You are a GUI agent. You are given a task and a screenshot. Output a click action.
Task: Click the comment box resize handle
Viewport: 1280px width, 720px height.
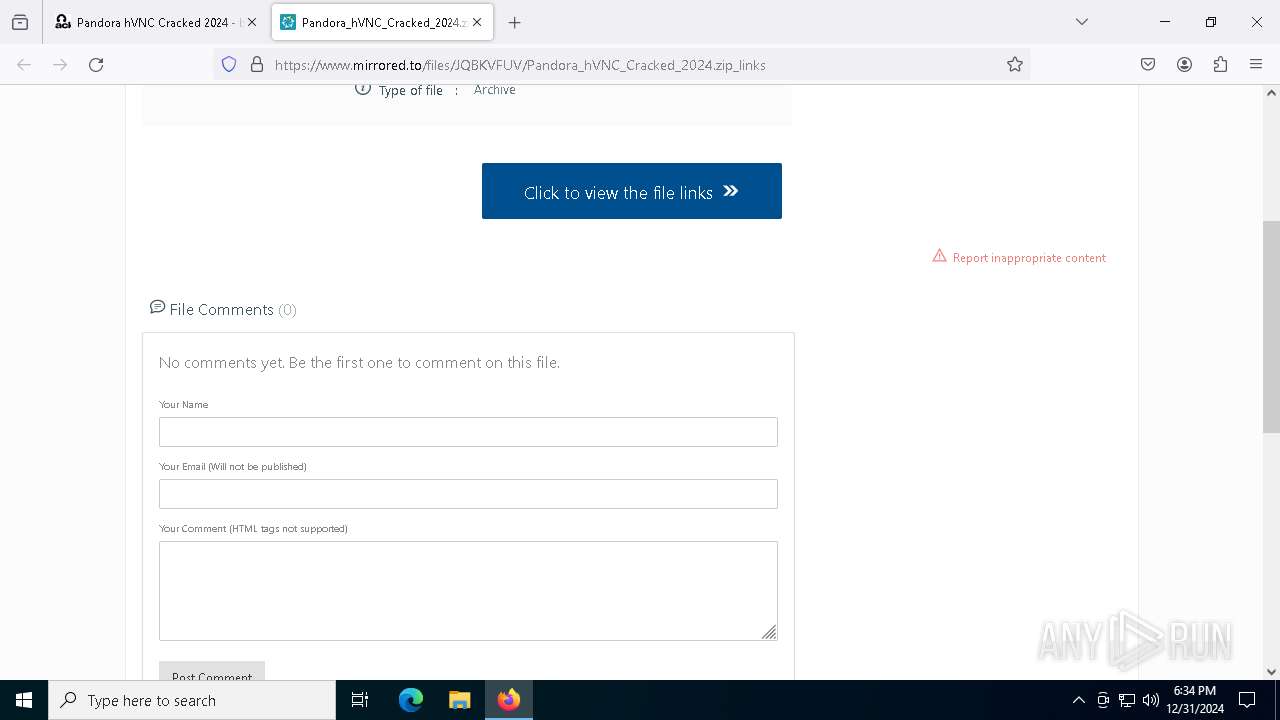pyautogui.click(x=769, y=632)
